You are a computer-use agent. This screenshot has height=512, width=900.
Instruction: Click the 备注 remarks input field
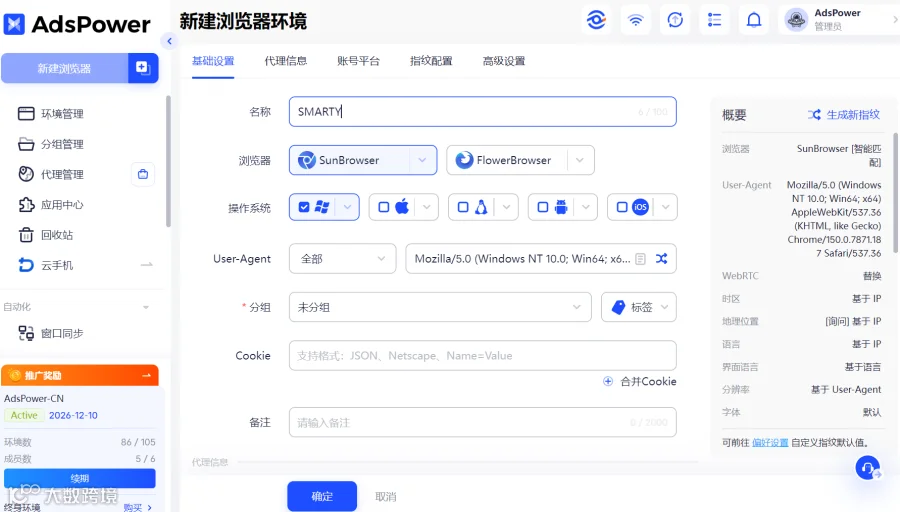coord(483,422)
